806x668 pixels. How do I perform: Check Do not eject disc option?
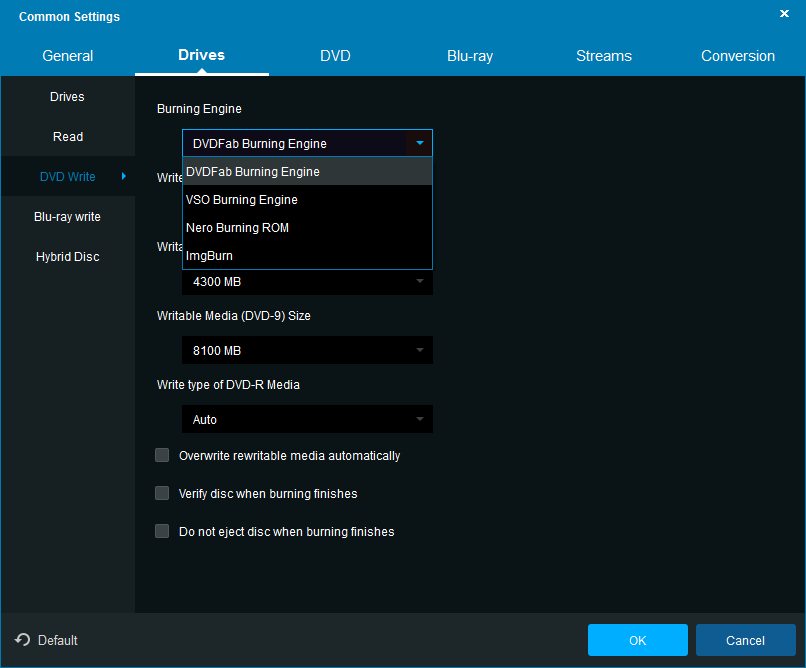click(162, 531)
